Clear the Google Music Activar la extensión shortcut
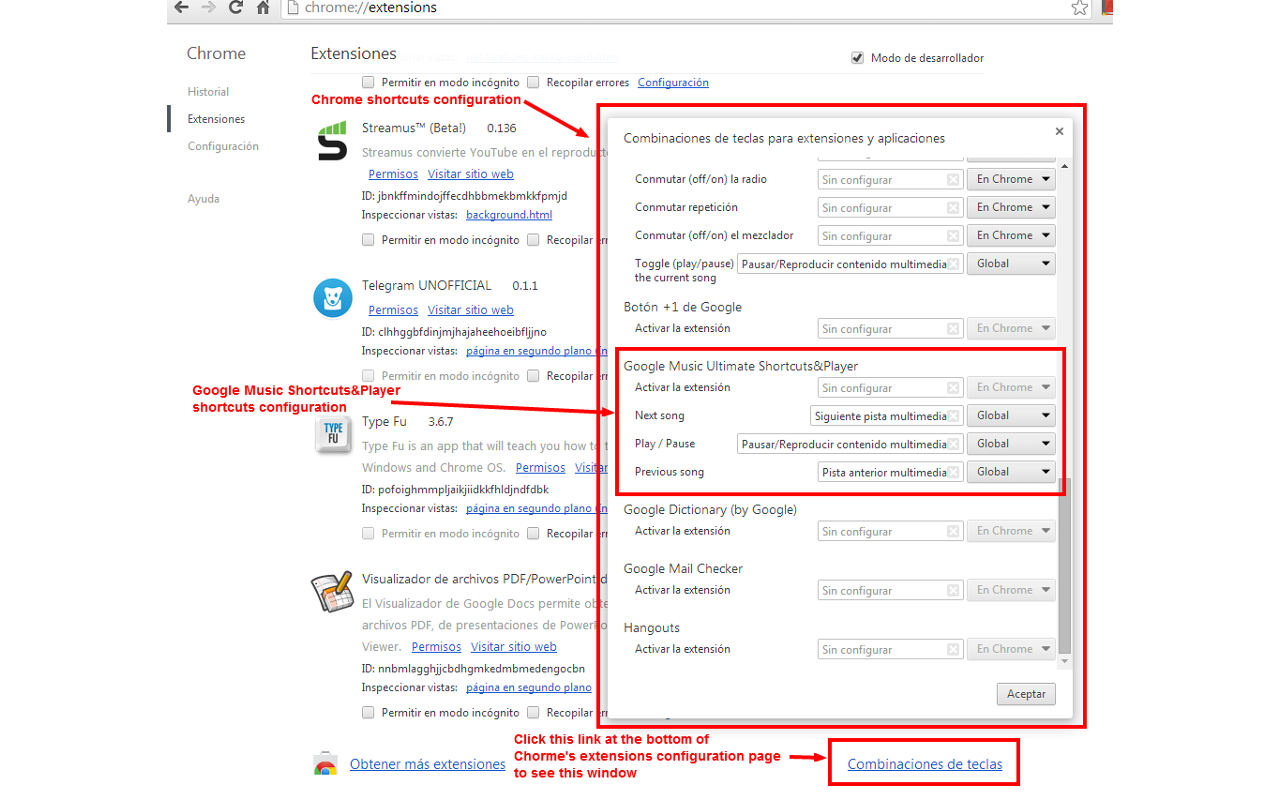The height and width of the screenshot is (800, 1280). (x=953, y=388)
